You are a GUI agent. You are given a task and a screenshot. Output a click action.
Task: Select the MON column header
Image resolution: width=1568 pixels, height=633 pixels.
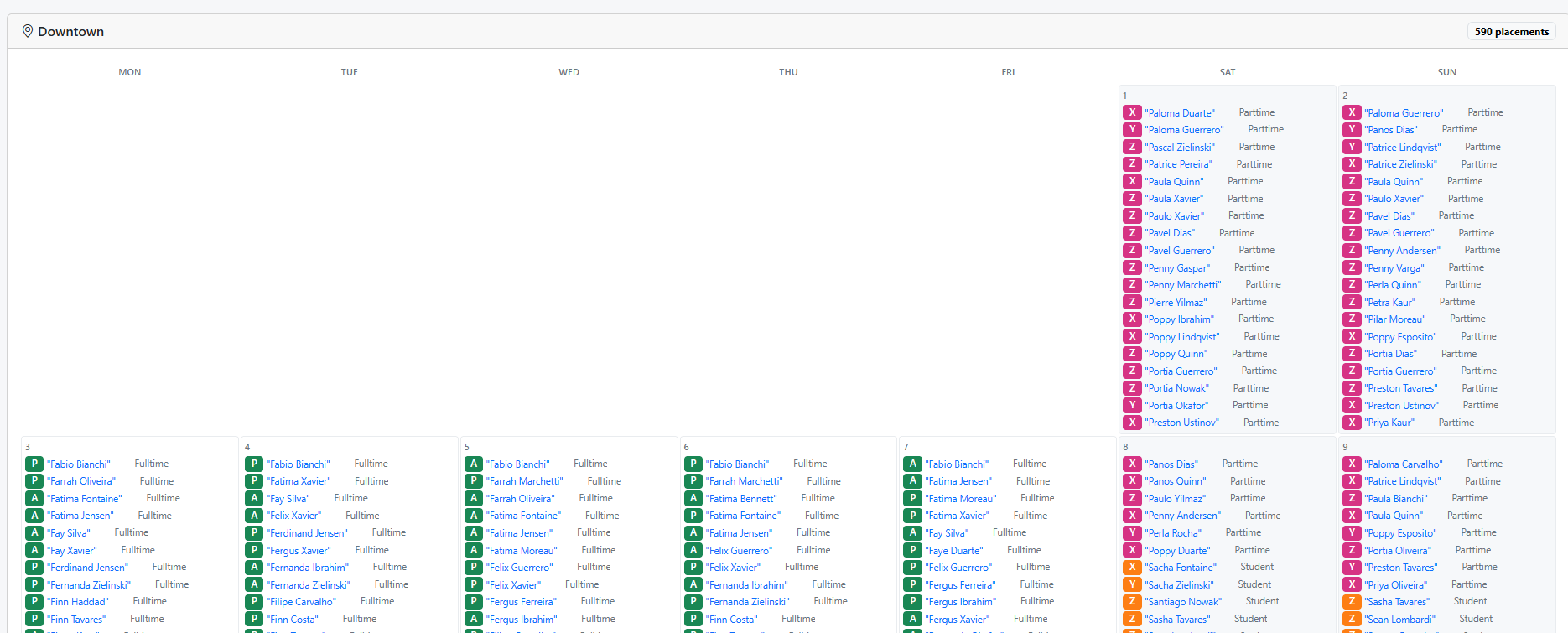pyautogui.click(x=130, y=72)
